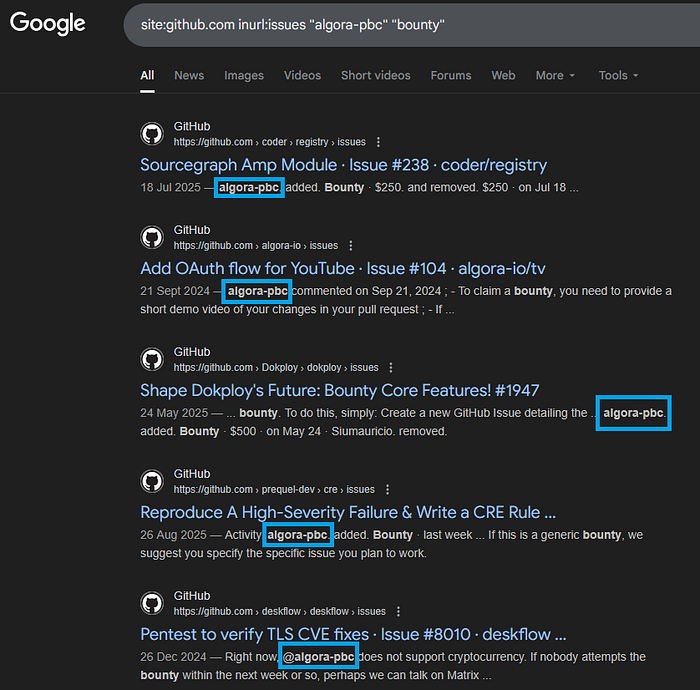Viewport: 700px width, 690px height.
Task: Open the Videos tab
Action: pos(302,75)
